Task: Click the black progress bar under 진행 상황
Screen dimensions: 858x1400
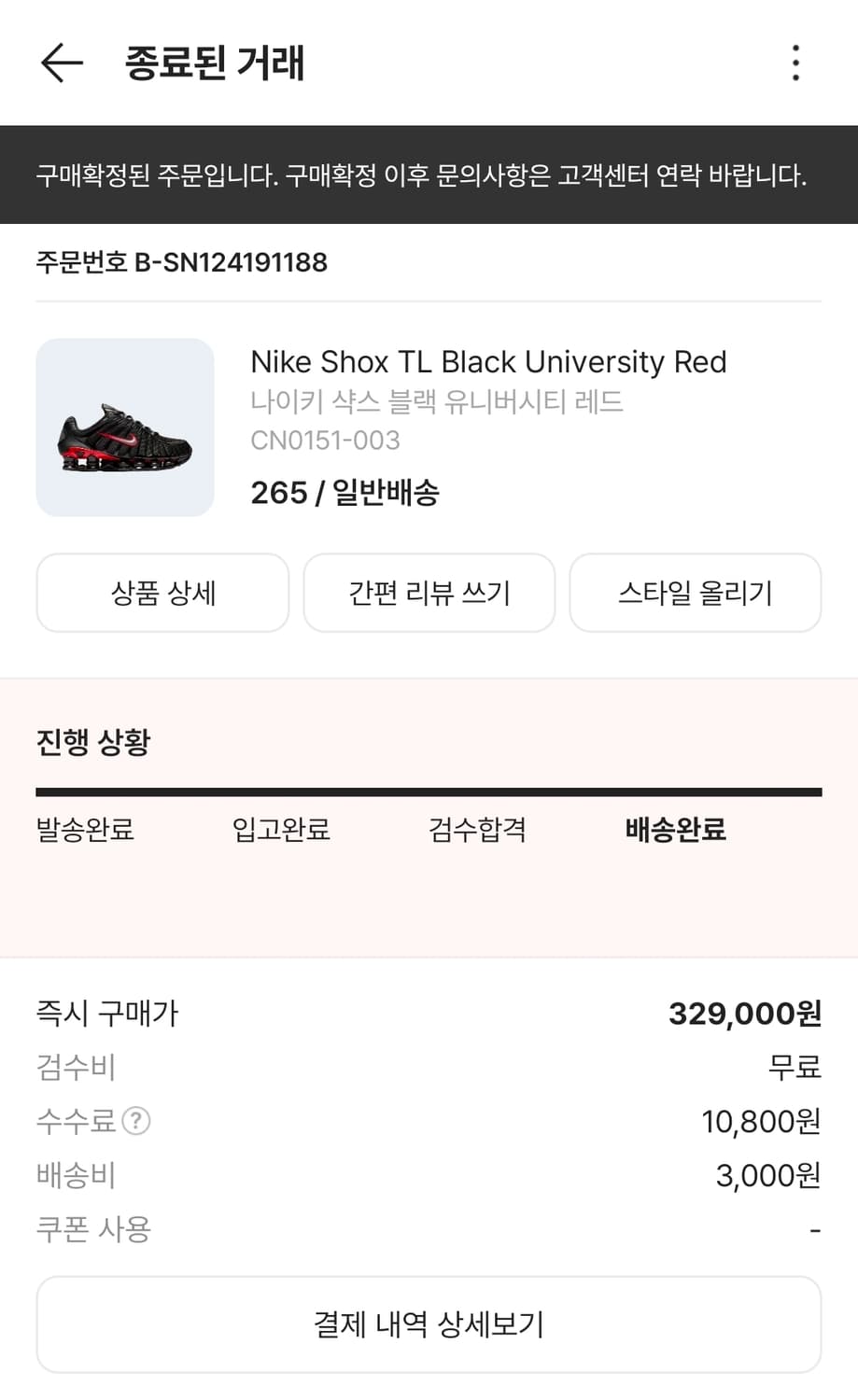Action: 429,792
